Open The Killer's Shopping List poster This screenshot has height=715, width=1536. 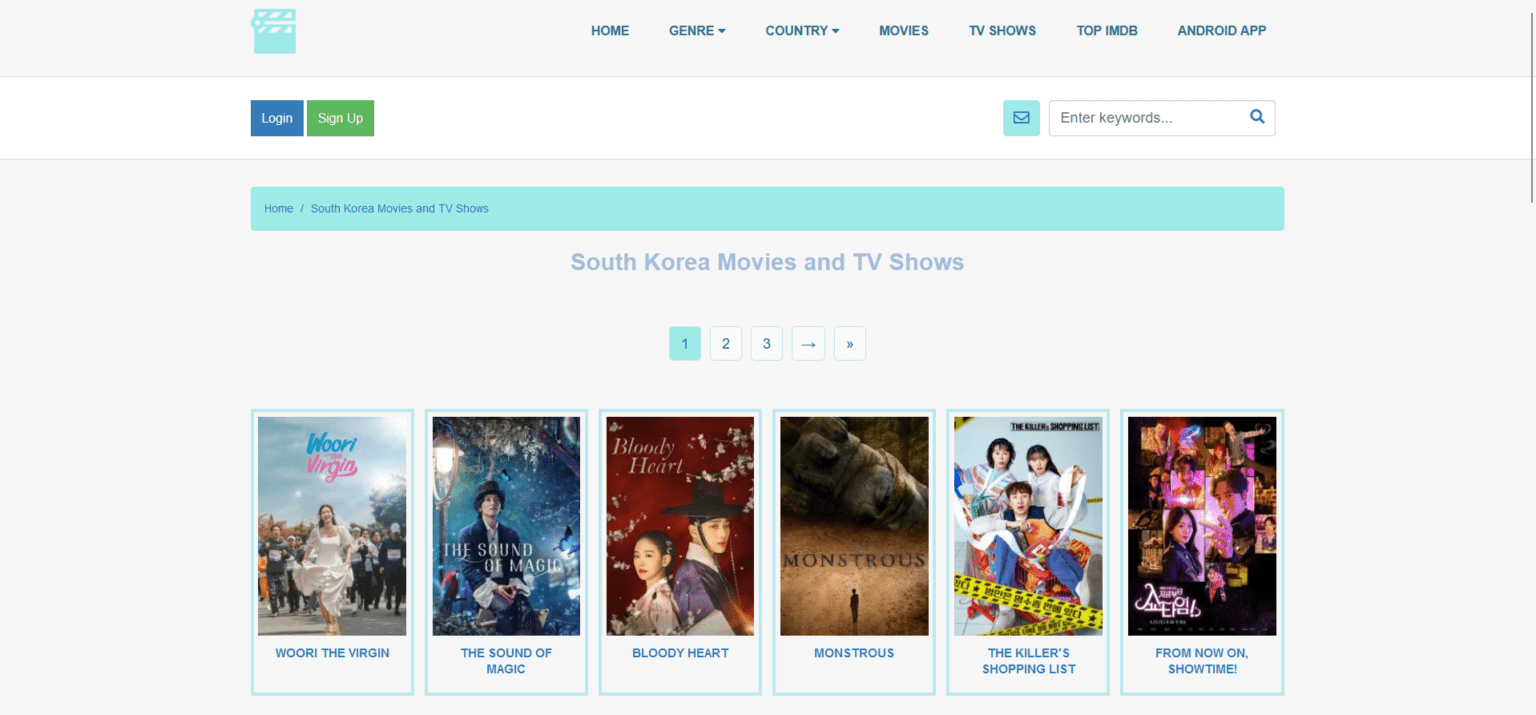pyautogui.click(x=1028, y=526)
